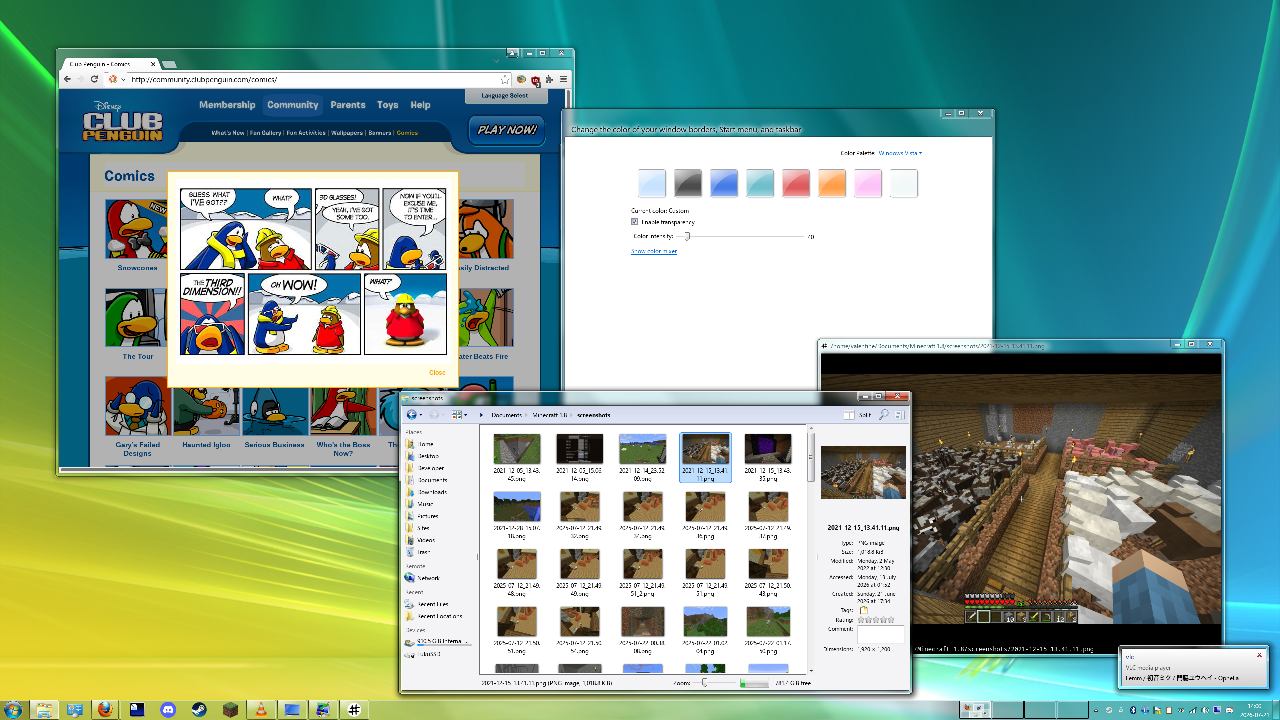
Task: Close the comic popup via Close link
Action: click(437, 372)
